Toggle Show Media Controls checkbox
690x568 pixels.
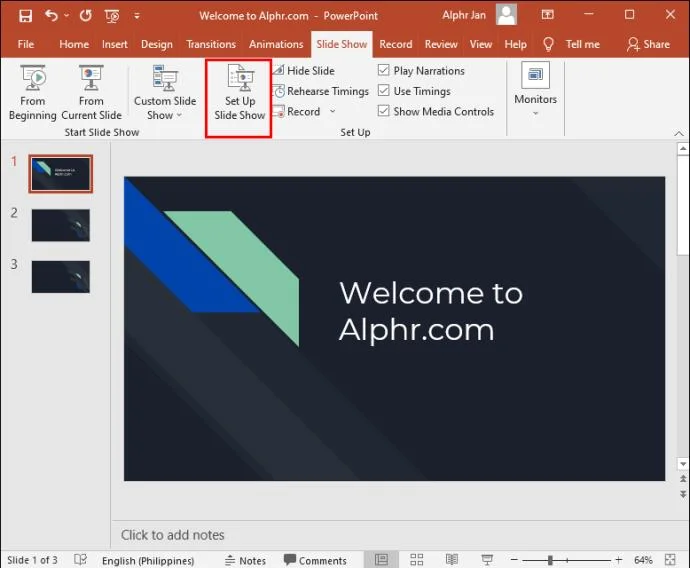pos(384,111)
